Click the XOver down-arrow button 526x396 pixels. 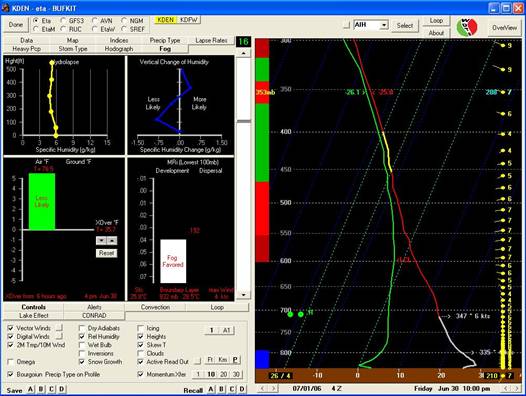[x=101, y=240]
